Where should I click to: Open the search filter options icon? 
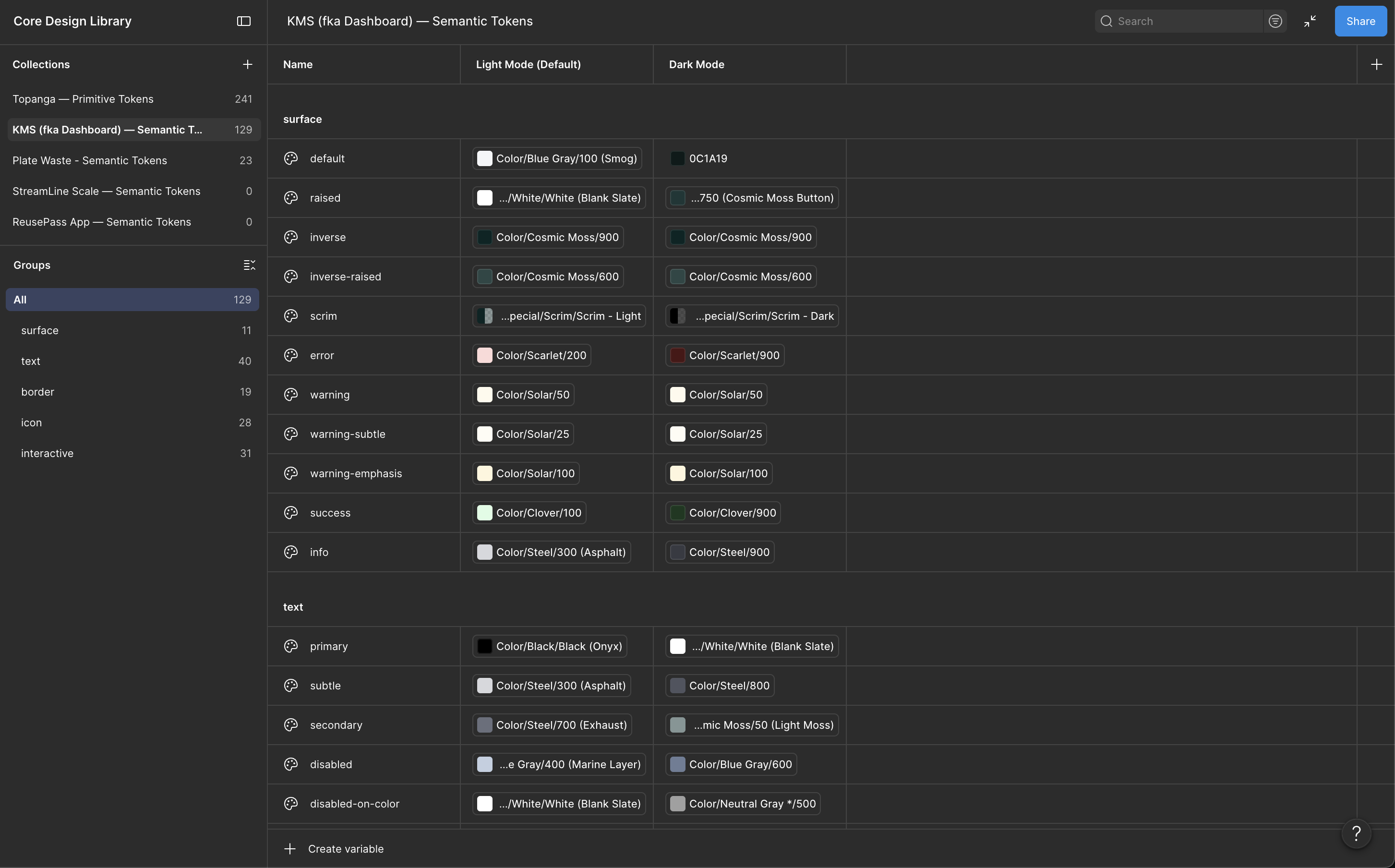[x=1275, y=21]
